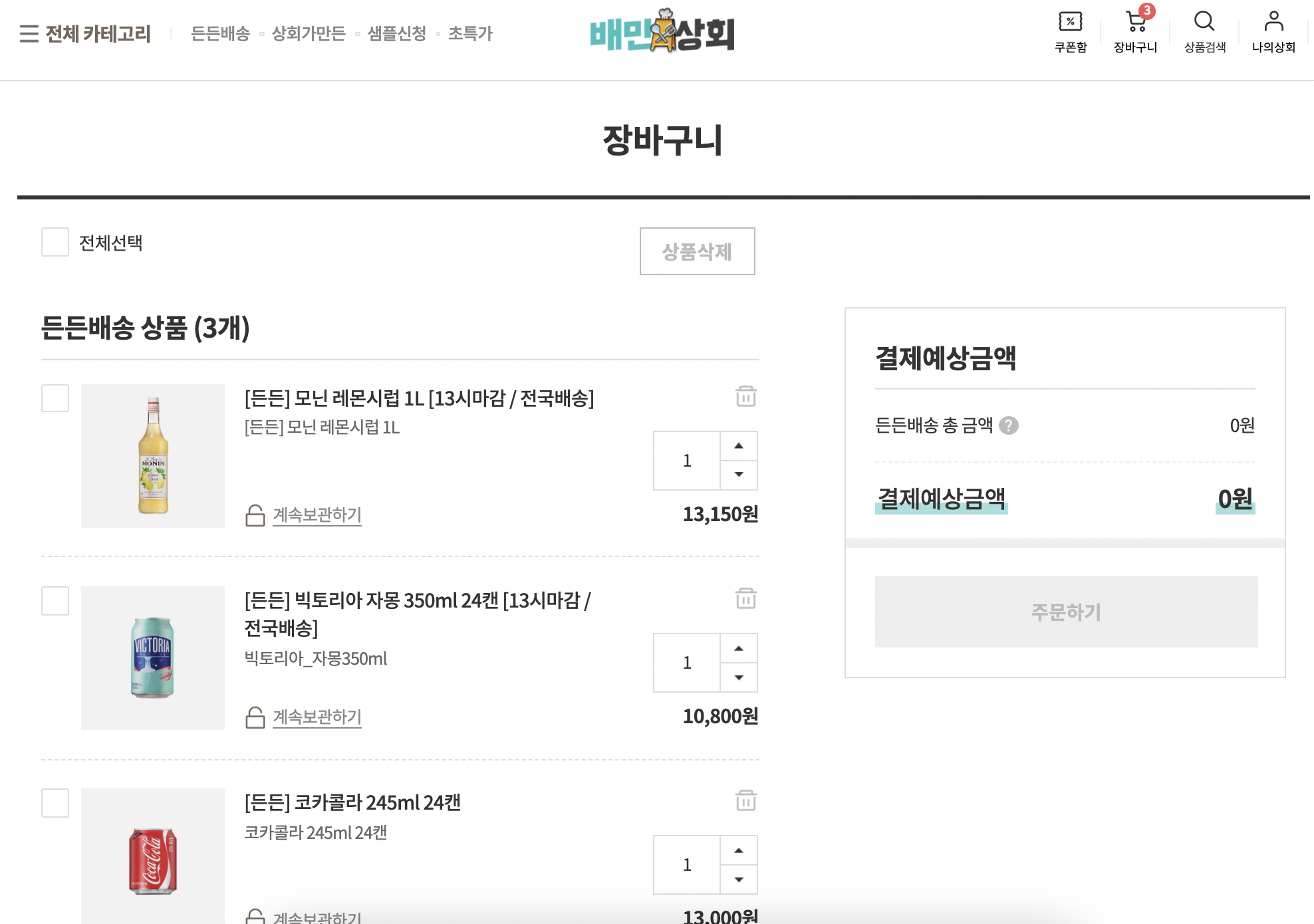Click trash icon for 코카콜라 245ml
The width and height of the screenshot is (1314, 924).
coord(745,800)
